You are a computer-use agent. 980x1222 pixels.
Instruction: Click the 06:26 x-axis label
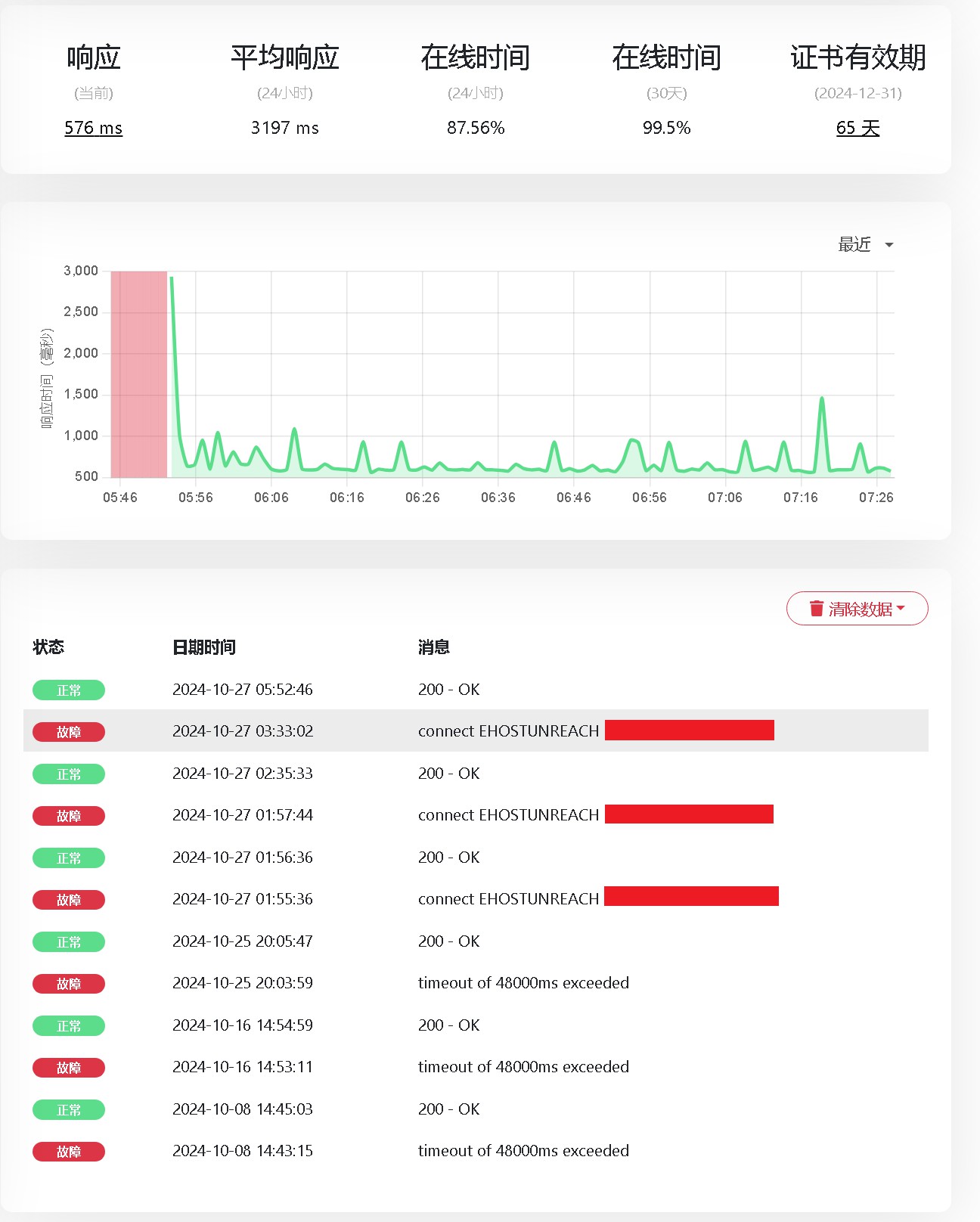tap(423, 498)
